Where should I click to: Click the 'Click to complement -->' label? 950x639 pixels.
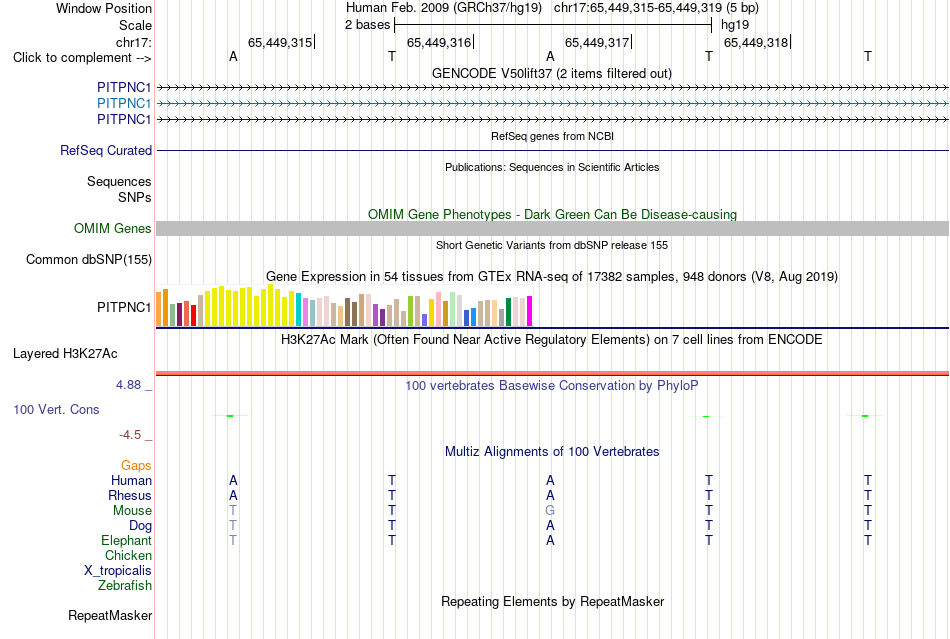pos(82,58)
